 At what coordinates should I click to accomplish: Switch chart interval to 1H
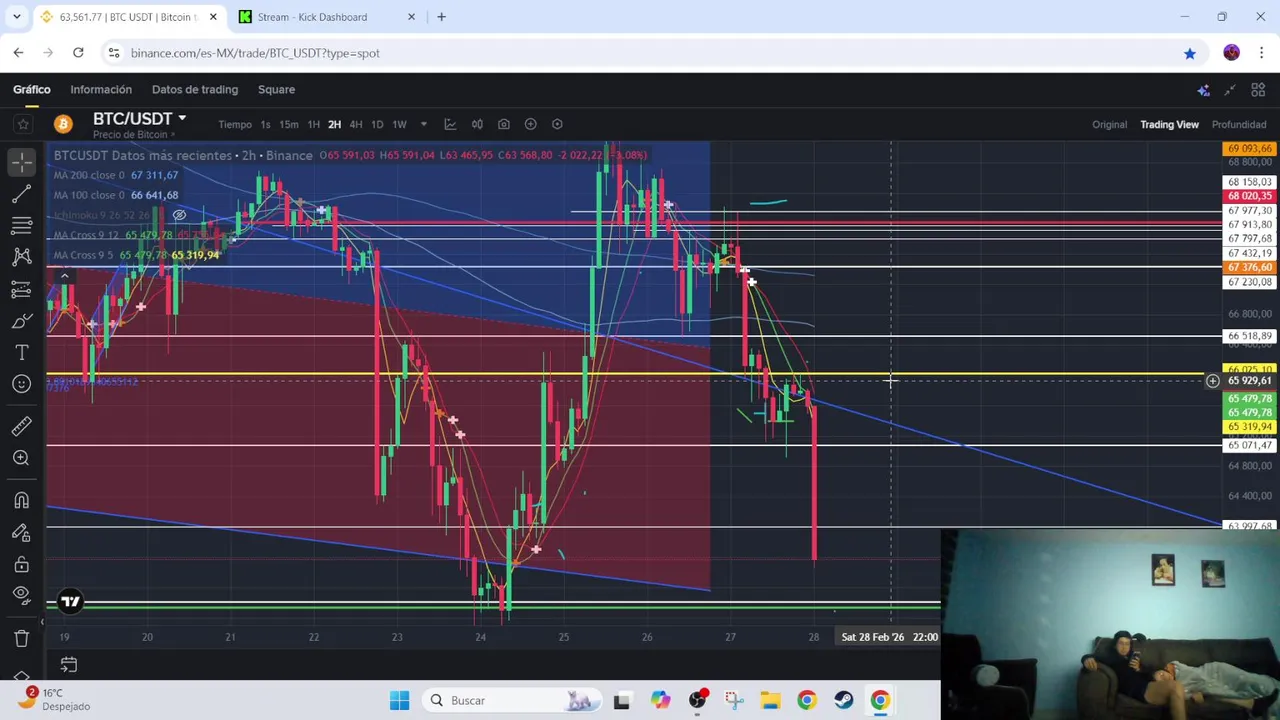coord(313,124)
